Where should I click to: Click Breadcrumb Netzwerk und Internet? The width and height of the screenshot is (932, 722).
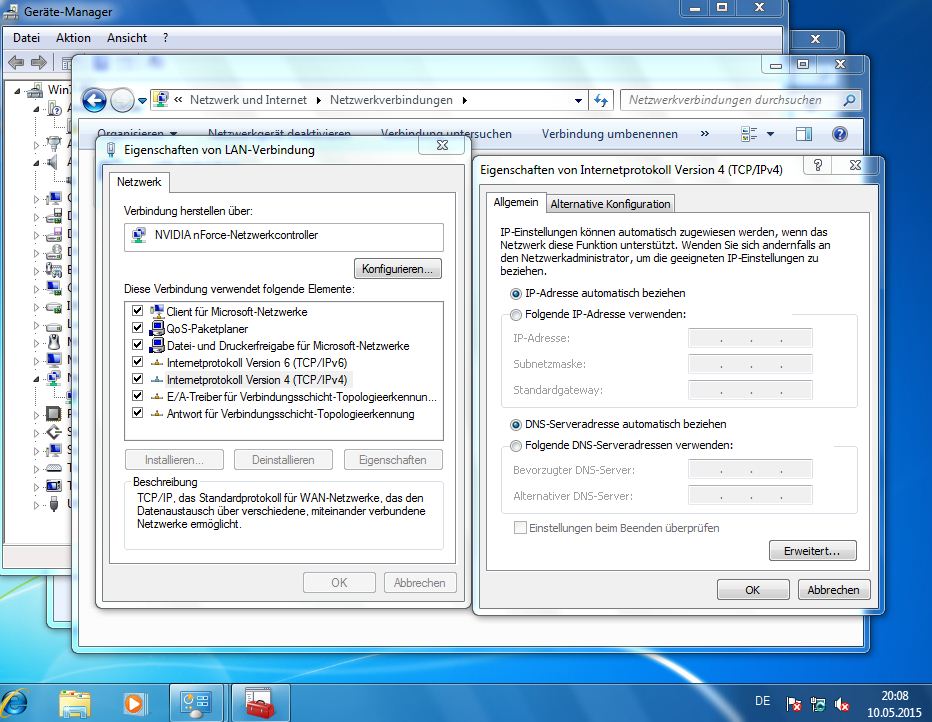[248, 100]
